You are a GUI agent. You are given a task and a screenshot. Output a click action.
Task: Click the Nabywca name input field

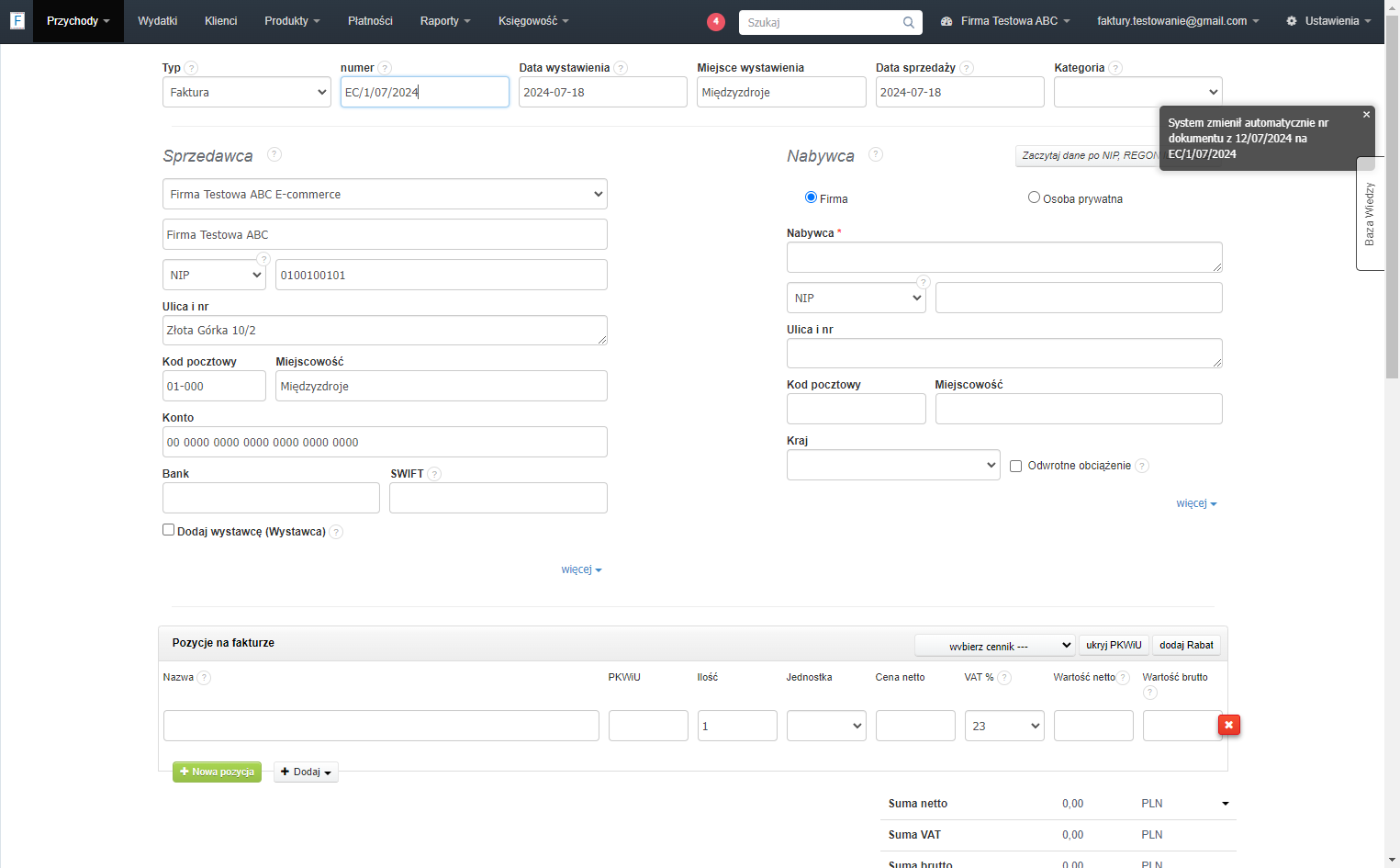[1004, 257]
